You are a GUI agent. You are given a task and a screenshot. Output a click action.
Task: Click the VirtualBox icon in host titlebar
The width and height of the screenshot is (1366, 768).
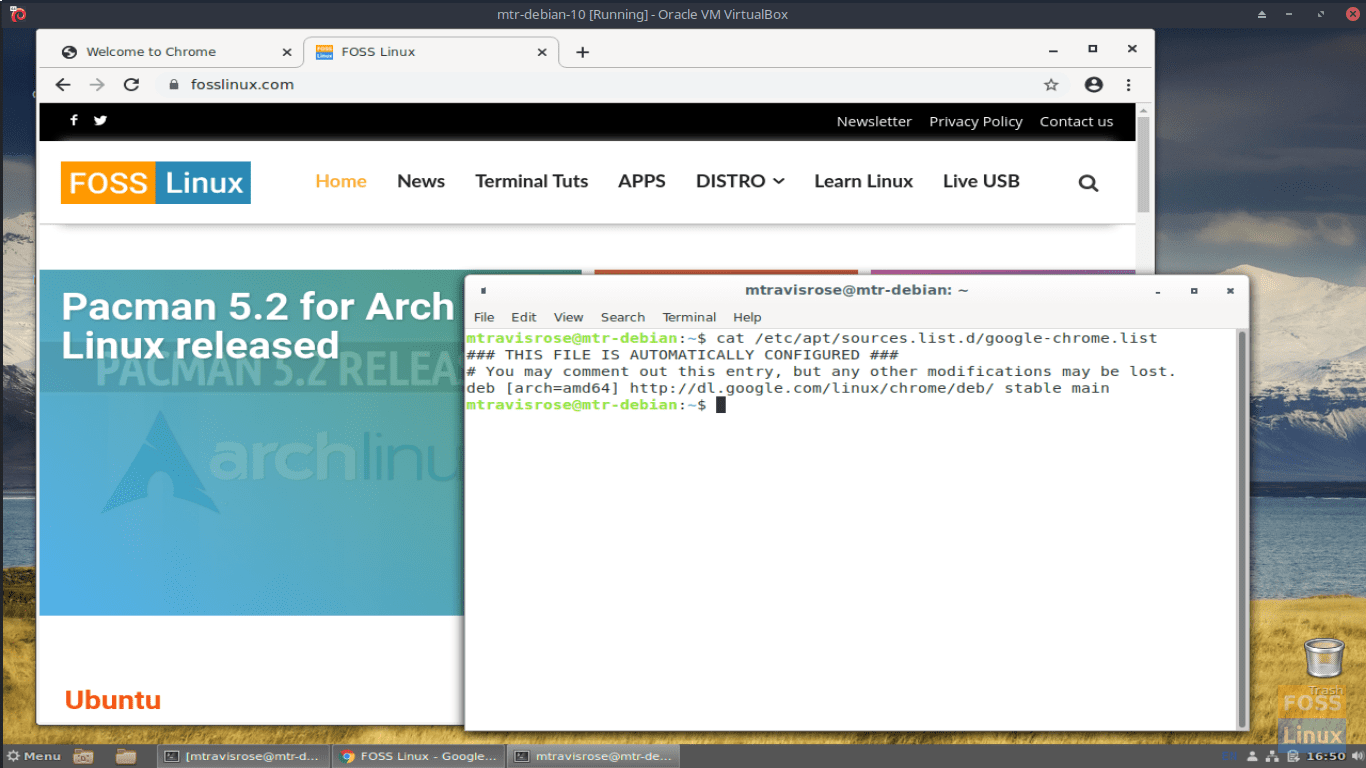(17, 14)
